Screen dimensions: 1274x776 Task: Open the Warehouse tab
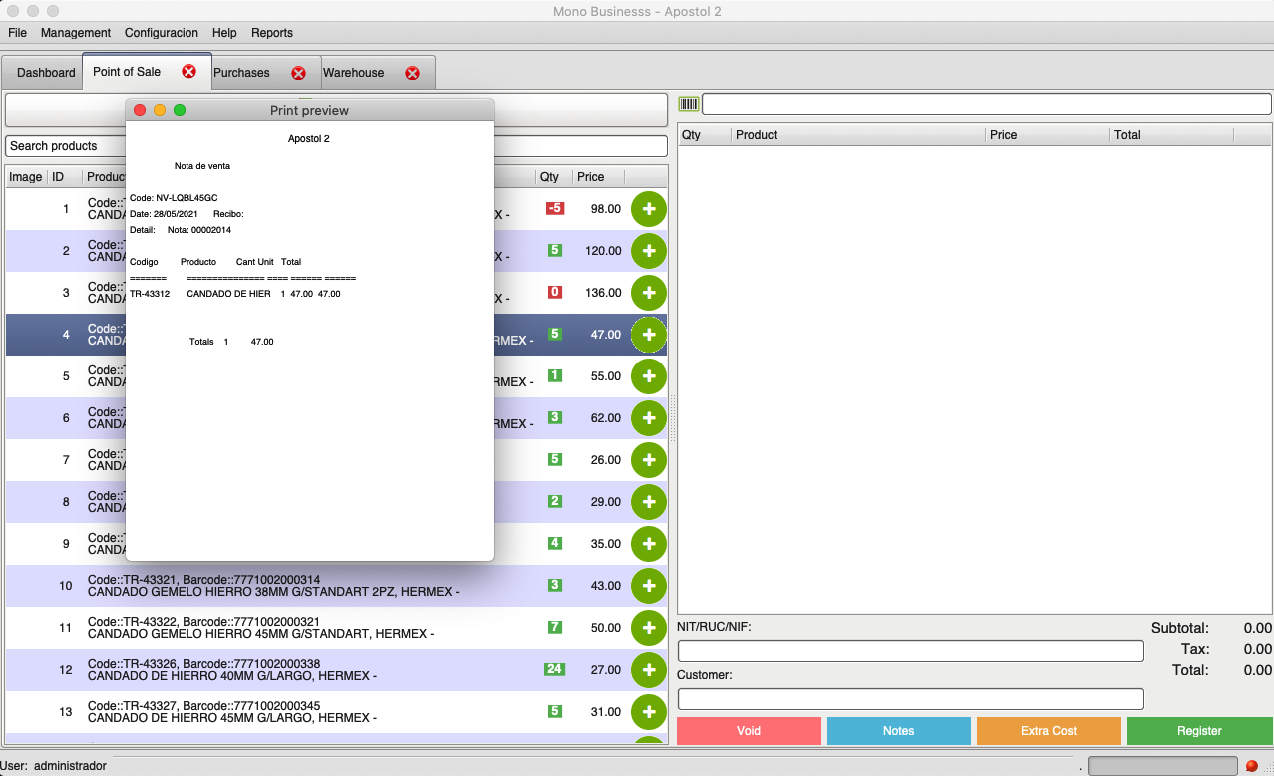click(354, 73)
